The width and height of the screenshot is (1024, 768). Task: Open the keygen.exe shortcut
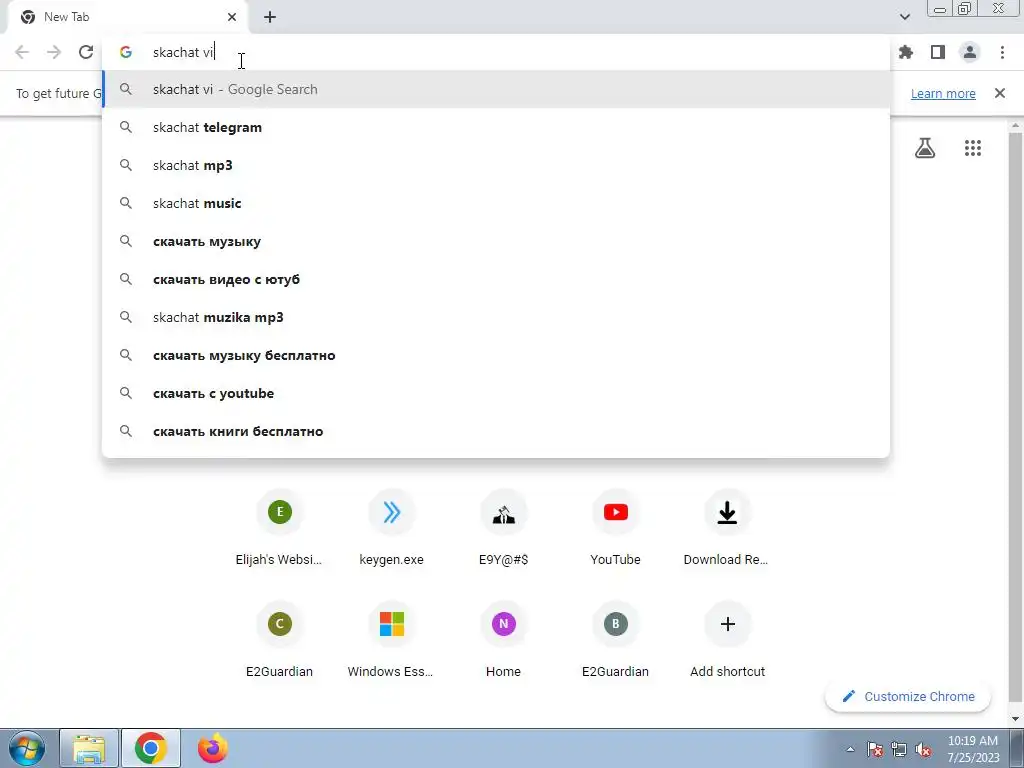click(x=391, y=528)
